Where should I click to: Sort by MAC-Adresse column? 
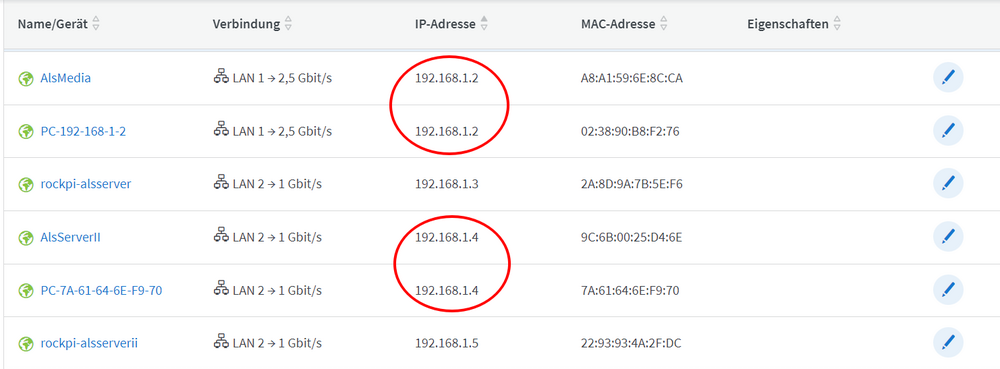click(663, 24)
